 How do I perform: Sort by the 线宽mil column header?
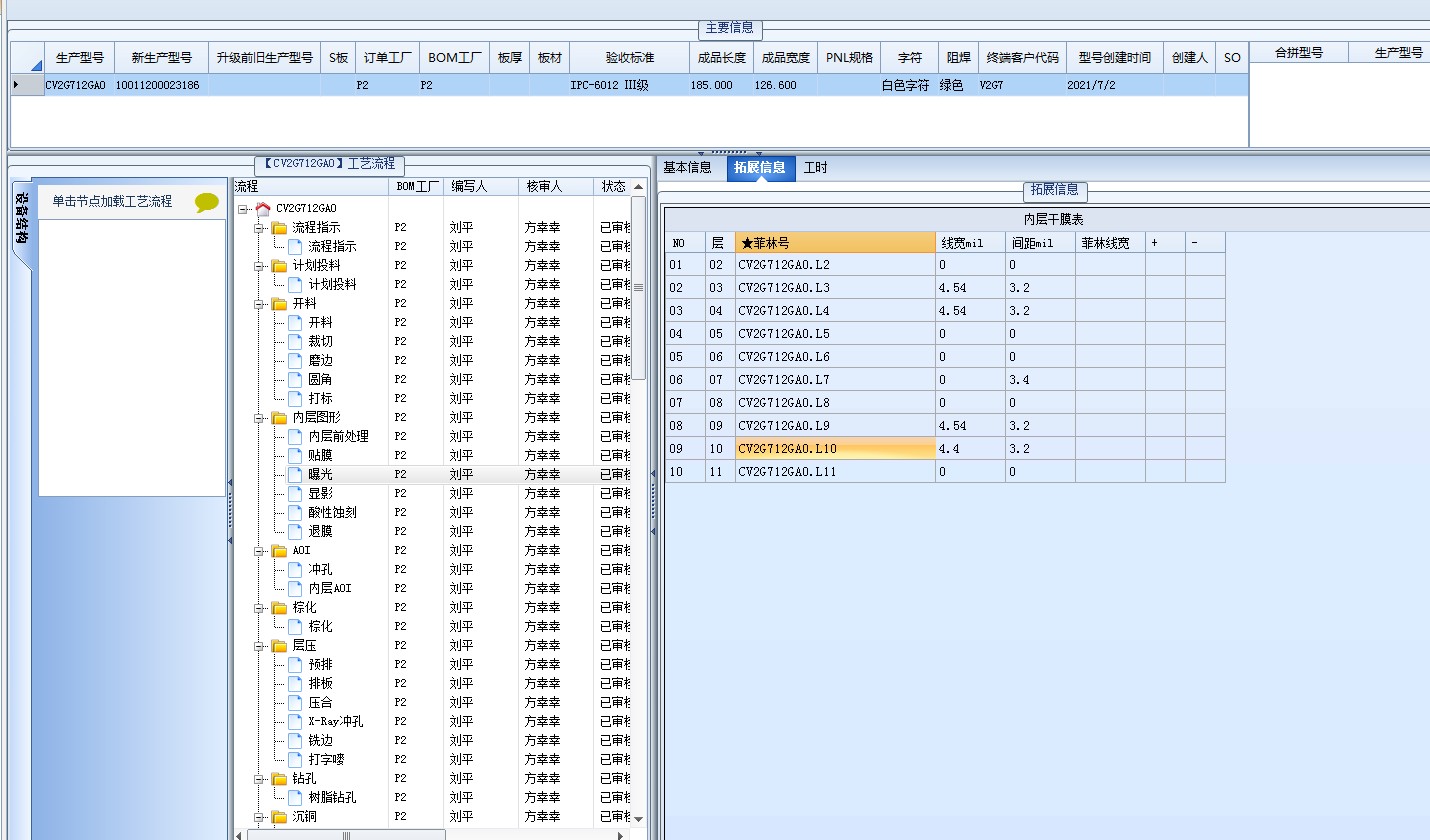click(970, 242)
